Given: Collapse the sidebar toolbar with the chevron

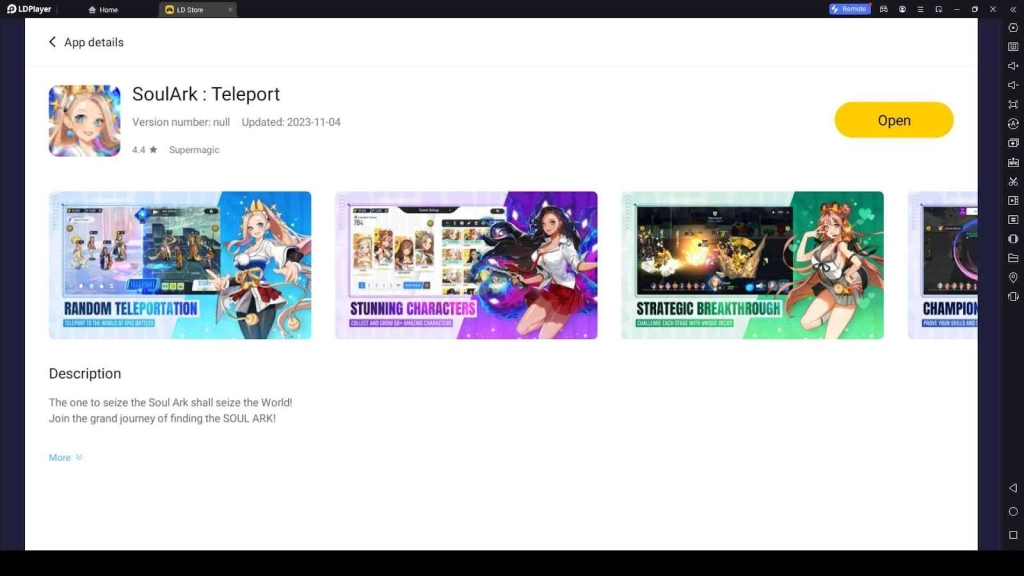Looking at the screenshot, I should [x=1013, y=9].
